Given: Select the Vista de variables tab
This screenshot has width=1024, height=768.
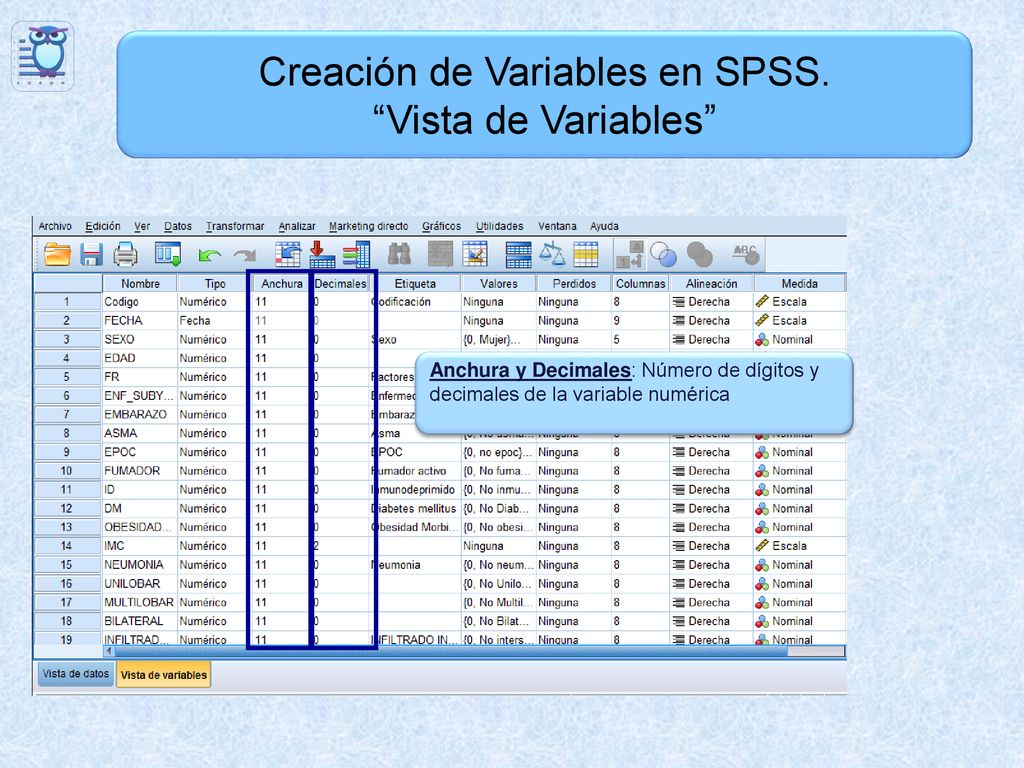Looking at the screenshot, I should click(x=164, y=675).
